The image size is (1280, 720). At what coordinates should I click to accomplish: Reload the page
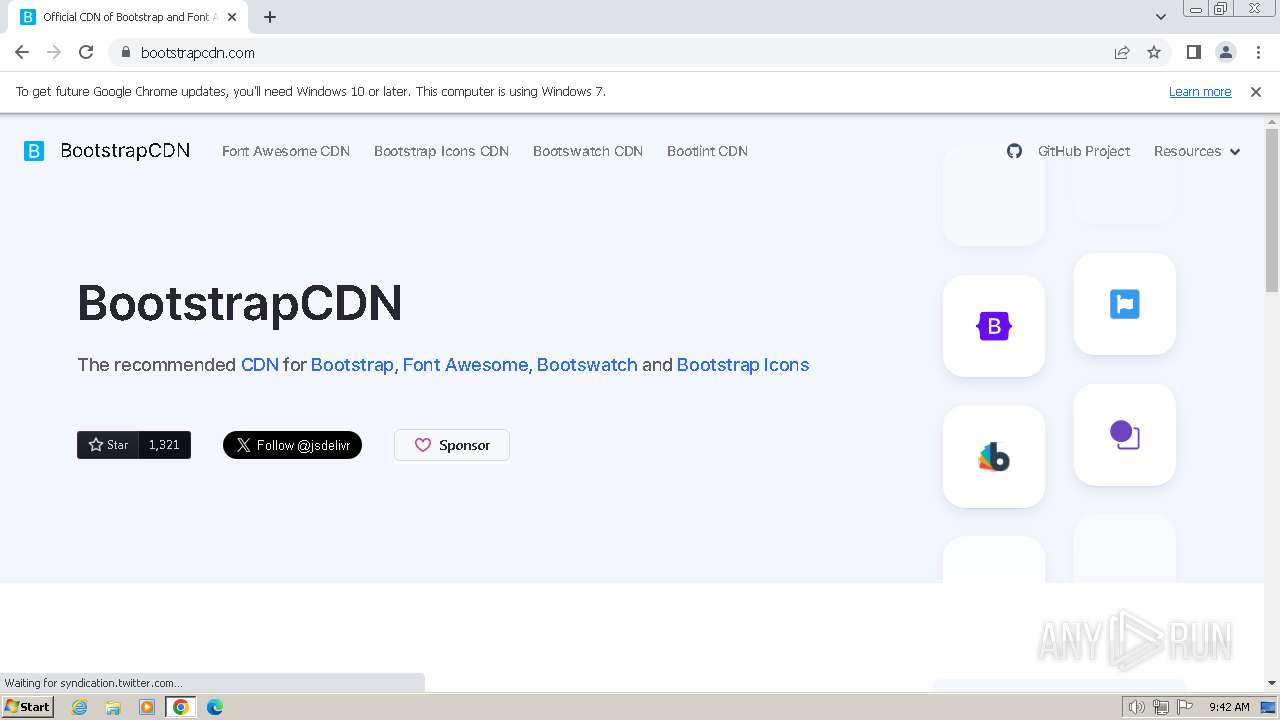point(86,52)
